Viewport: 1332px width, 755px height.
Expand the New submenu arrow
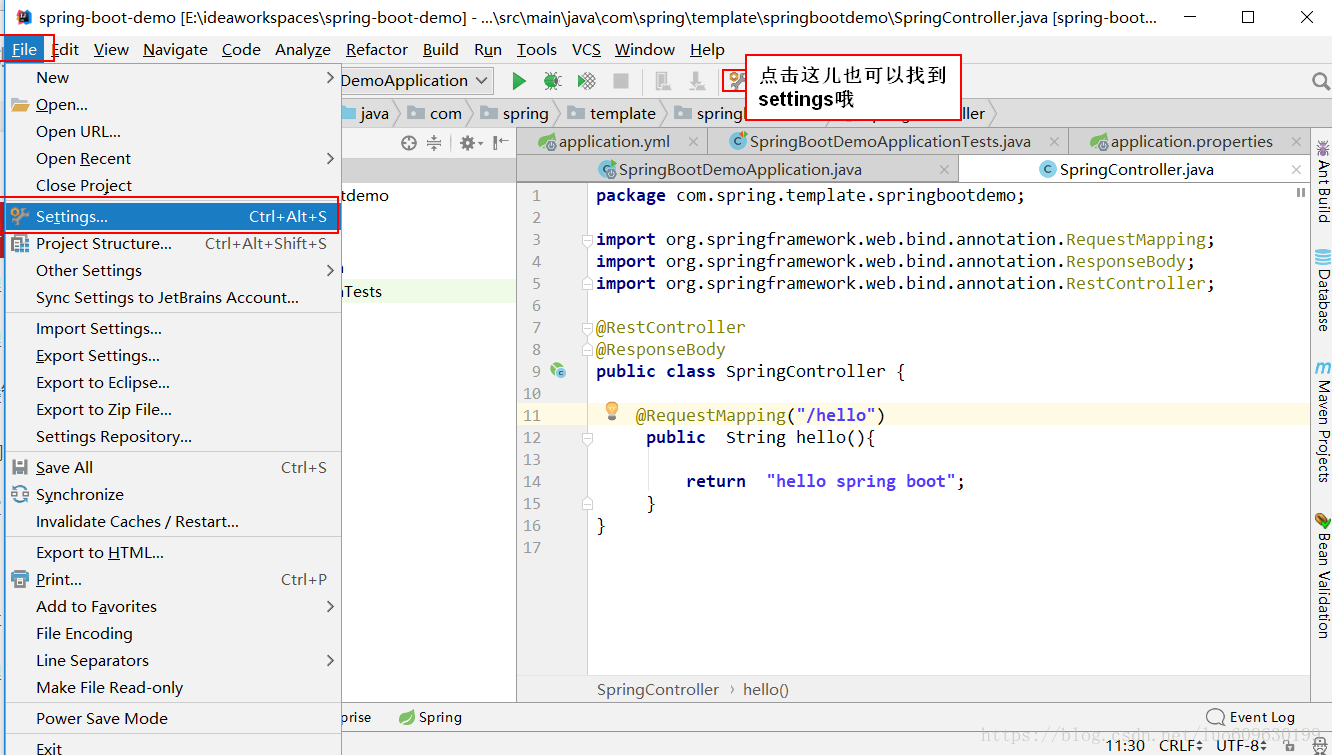(x=330, y=77)
